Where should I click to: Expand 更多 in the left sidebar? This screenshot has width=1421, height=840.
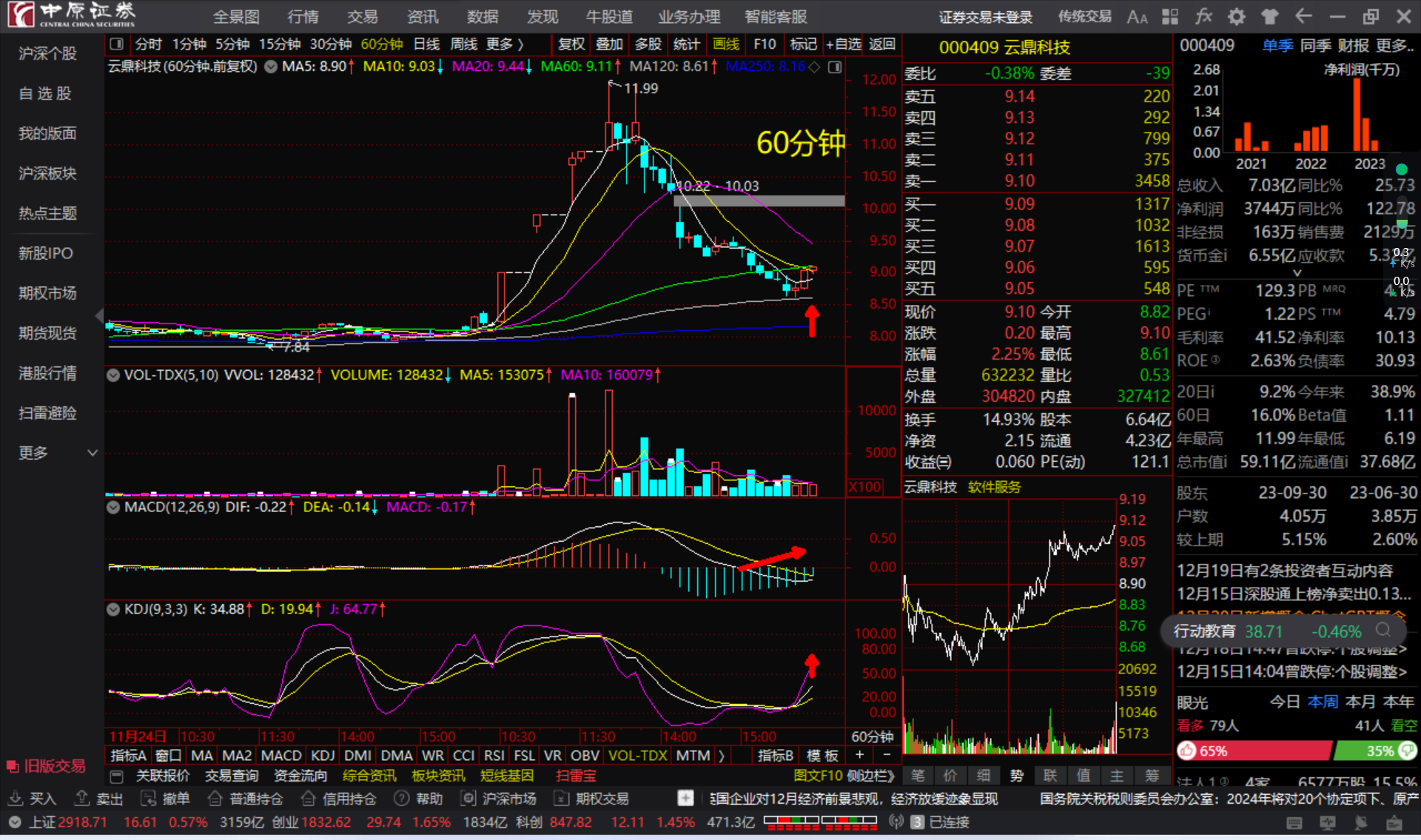pos(58,452)
